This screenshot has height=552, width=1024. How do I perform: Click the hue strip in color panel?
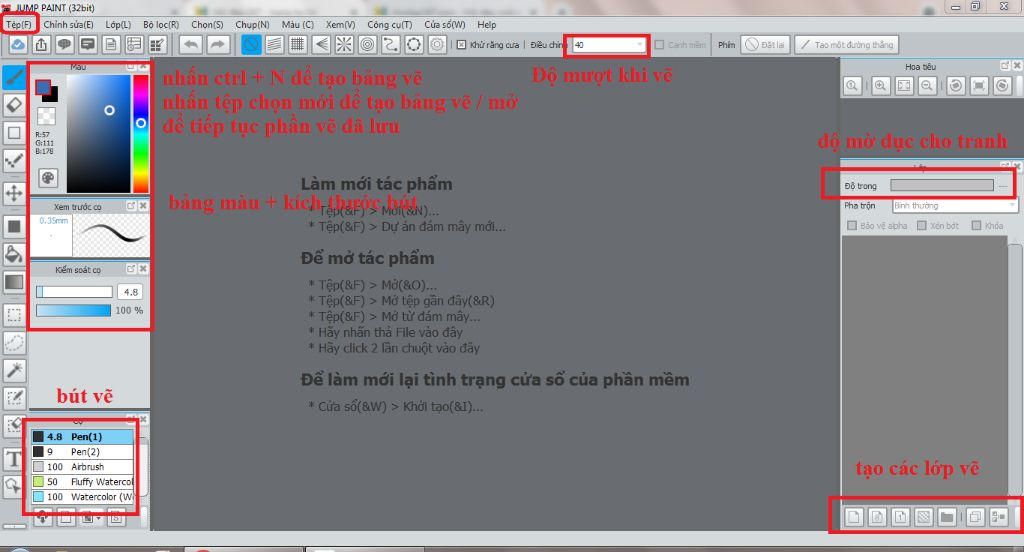click(140, 133)
